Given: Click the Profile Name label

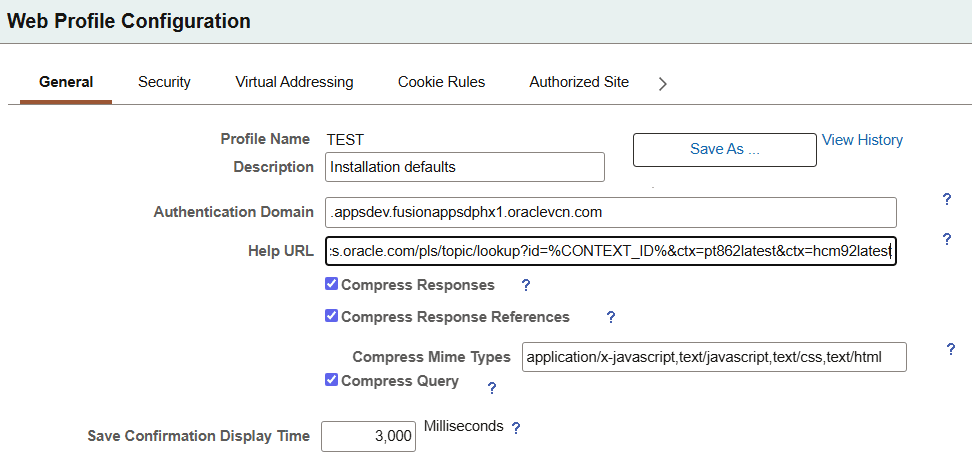Looking at the screenshot, I should coord(265,139).
